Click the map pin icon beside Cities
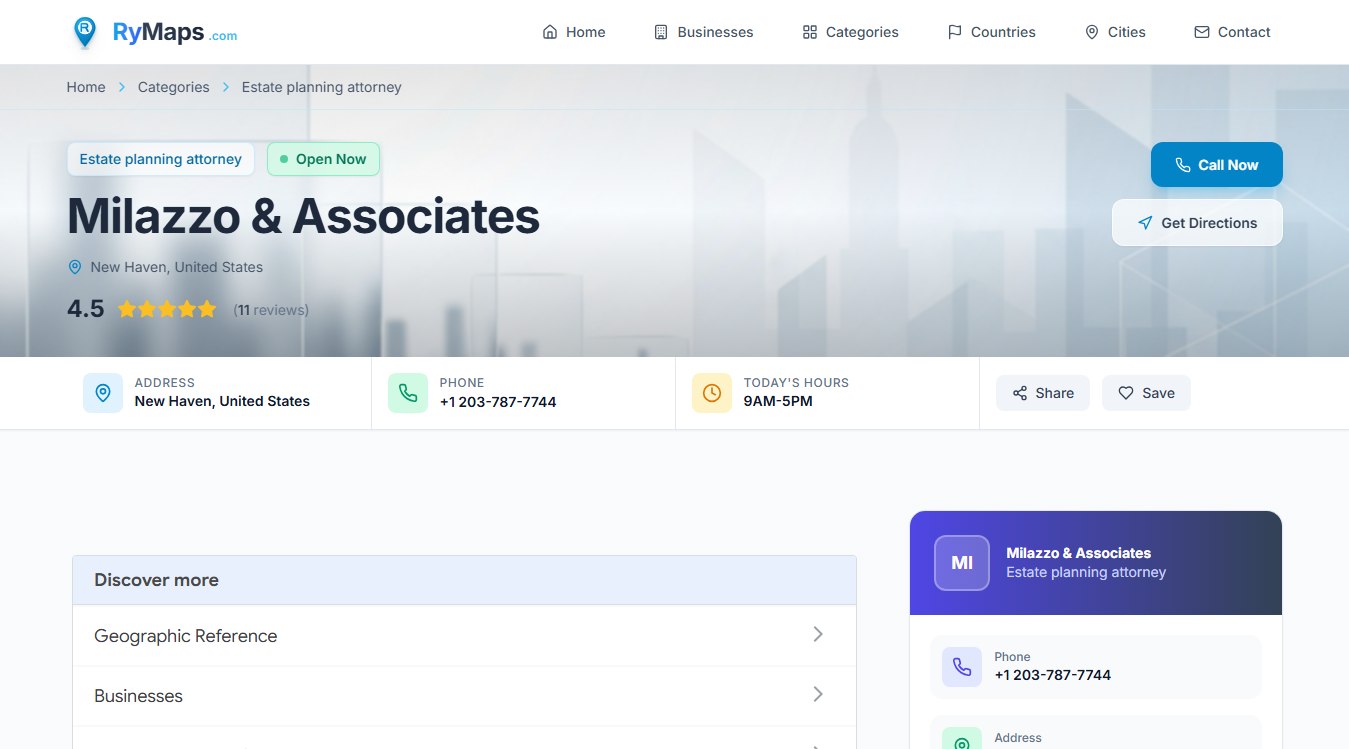The image size is (1349, 749). tap(1092, 32)
